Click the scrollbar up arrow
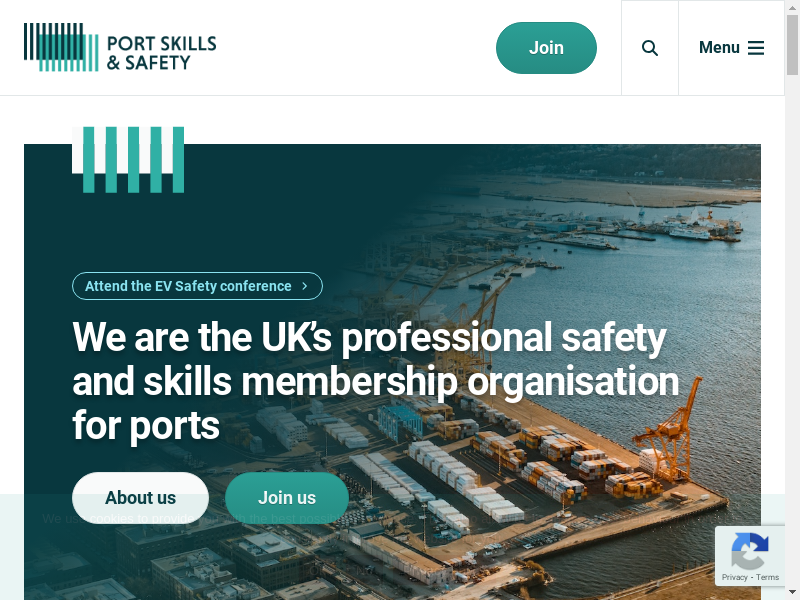Viewport: 800px width, 600px height. [x=792, y=7]
